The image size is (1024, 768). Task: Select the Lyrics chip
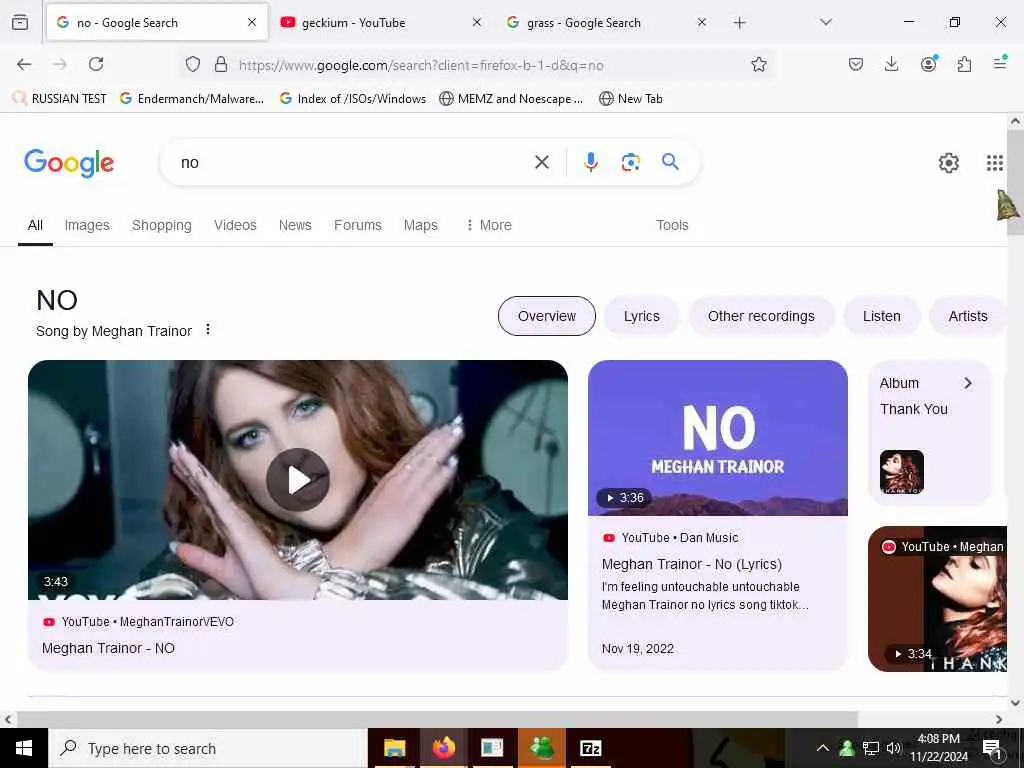click(641, 316)
